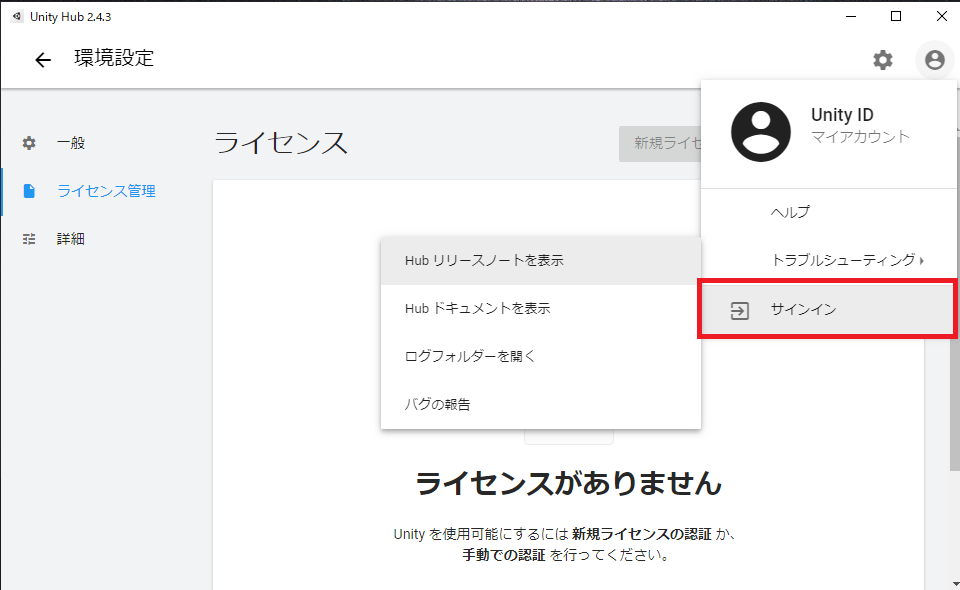
Task: Click the account avatar icon in title bar
Action: 934,59
